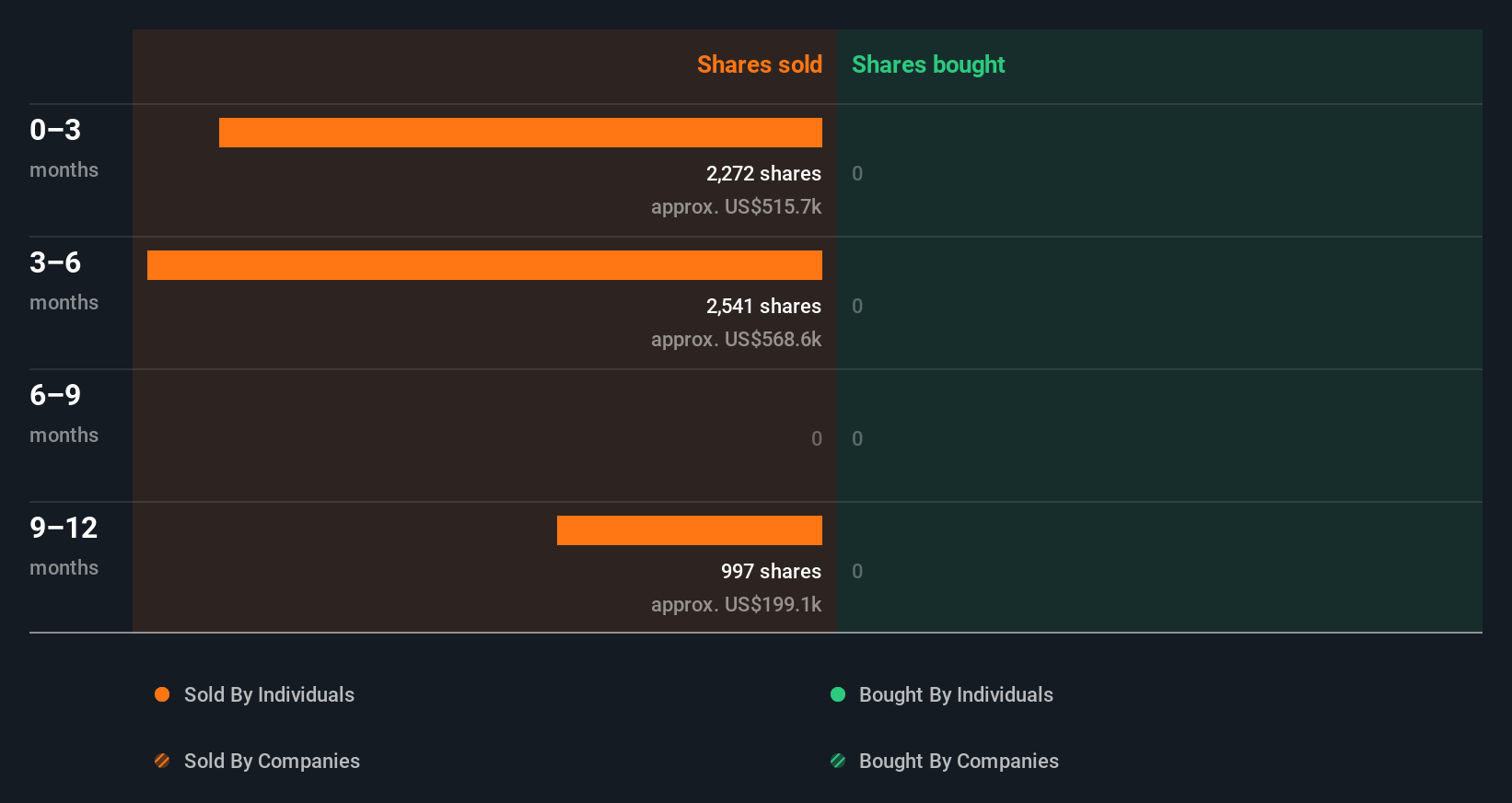Click the striped Sold By Companies legend icon
The image size is (1512, 803).
click(x=162, y=761)
